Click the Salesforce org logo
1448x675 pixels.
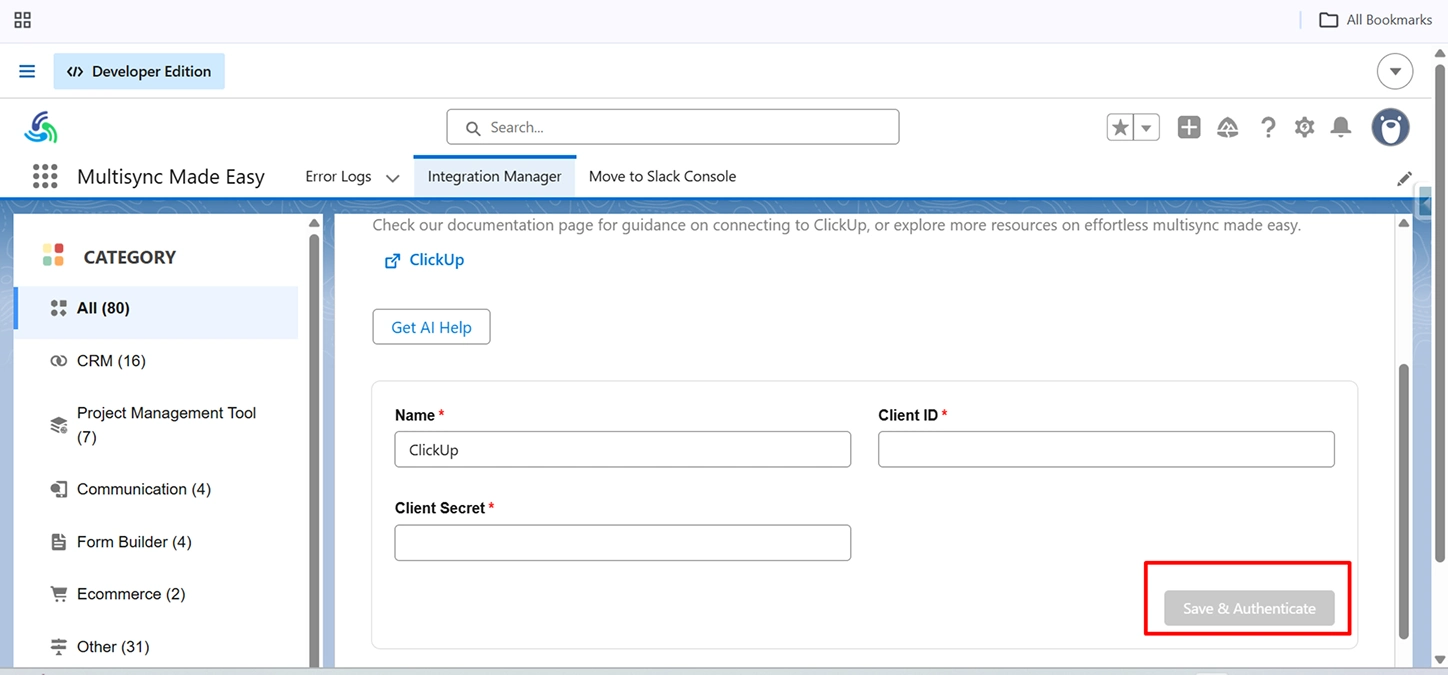click(41, 127)
